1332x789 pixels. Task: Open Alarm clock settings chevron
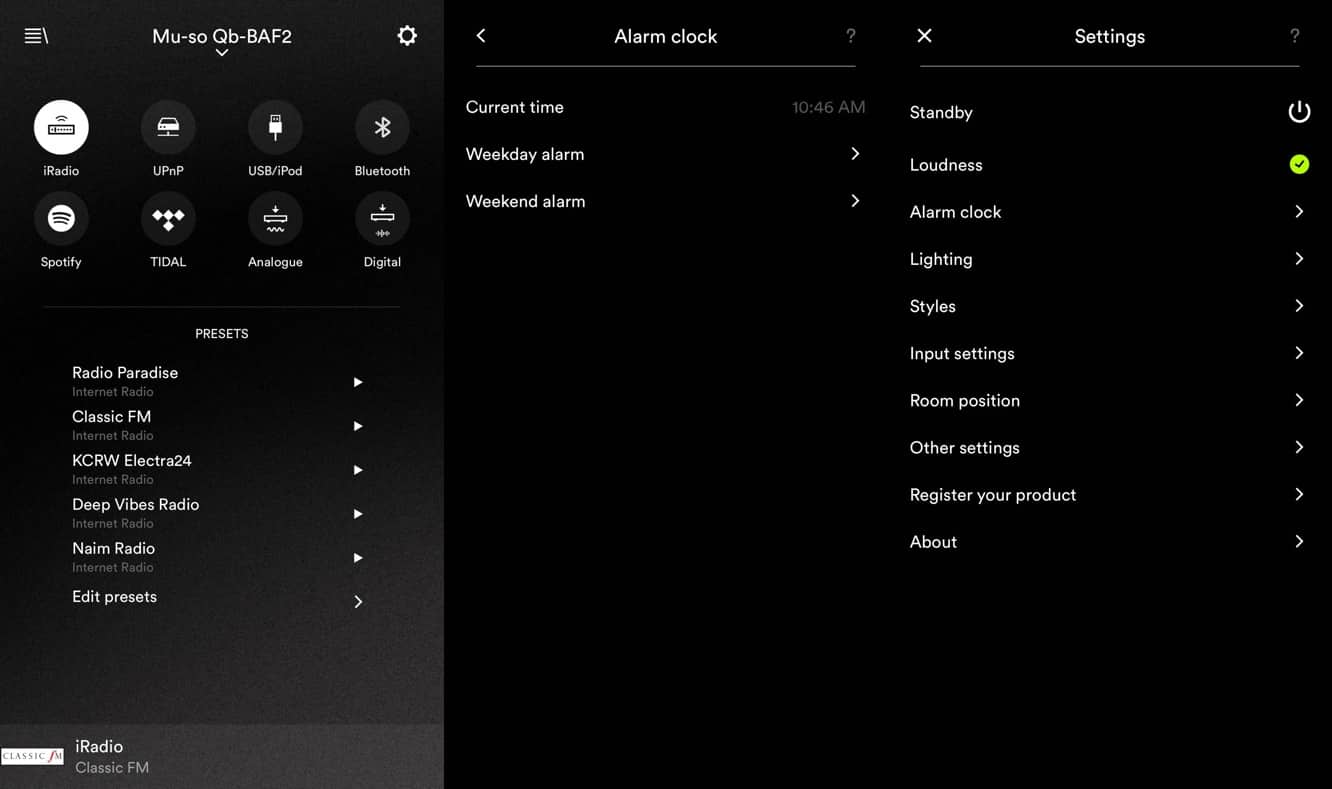[x=1299, y=211]
